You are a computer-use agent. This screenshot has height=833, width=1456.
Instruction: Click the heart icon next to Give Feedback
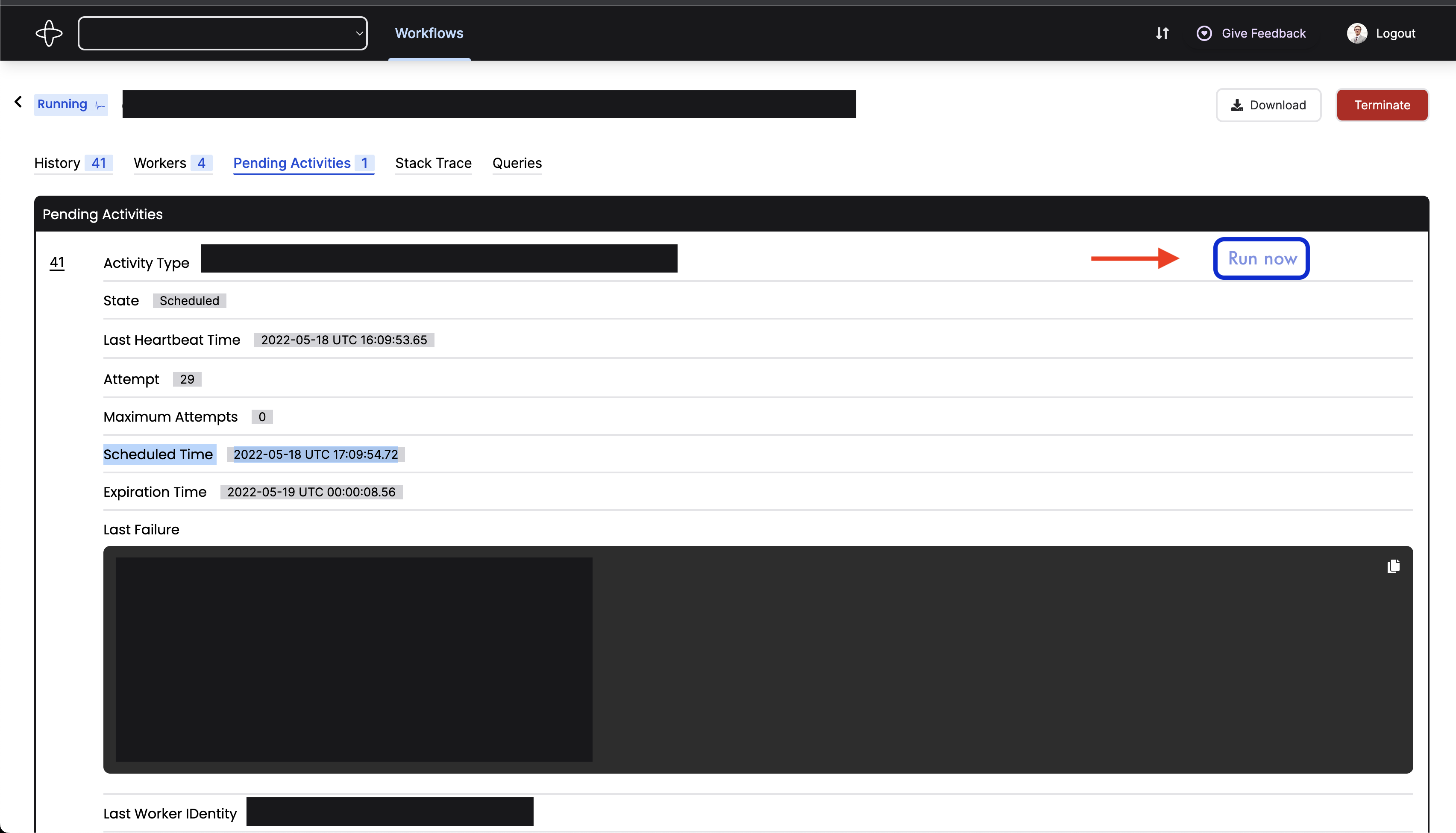(1204, 32)
